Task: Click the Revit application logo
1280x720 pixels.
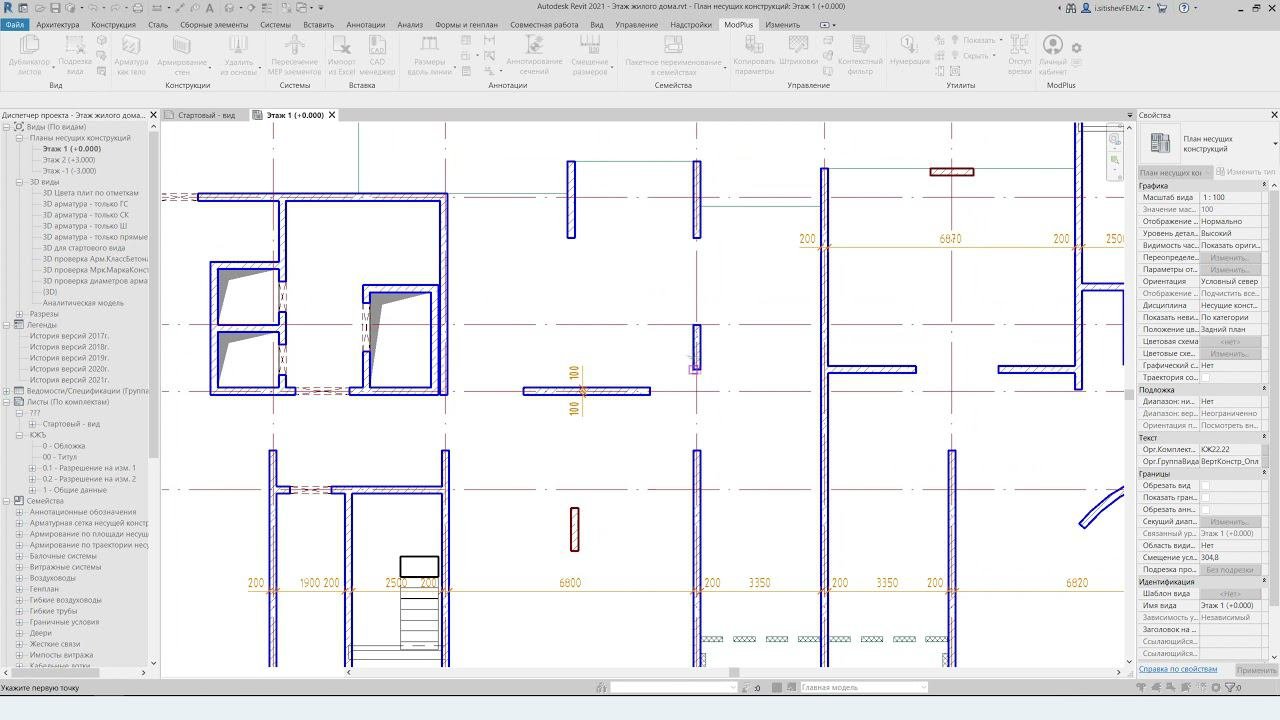Action: [9, 8]
